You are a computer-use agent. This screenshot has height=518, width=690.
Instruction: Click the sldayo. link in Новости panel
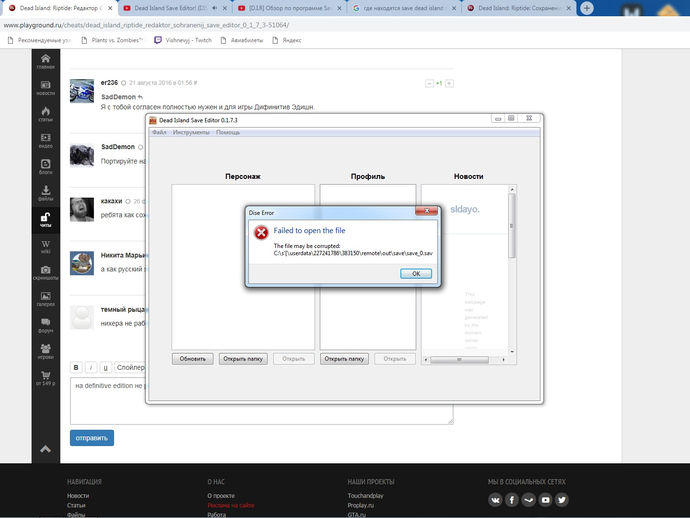(465, 209)
